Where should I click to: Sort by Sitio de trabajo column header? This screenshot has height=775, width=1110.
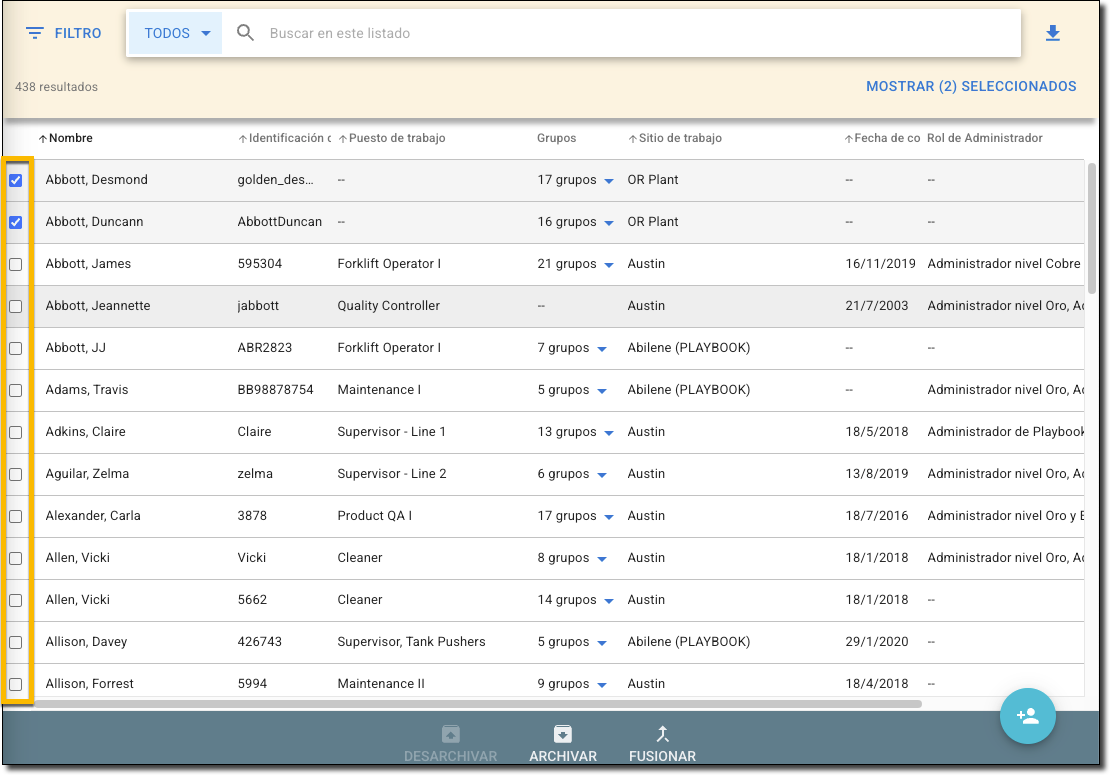pos(679,138)
